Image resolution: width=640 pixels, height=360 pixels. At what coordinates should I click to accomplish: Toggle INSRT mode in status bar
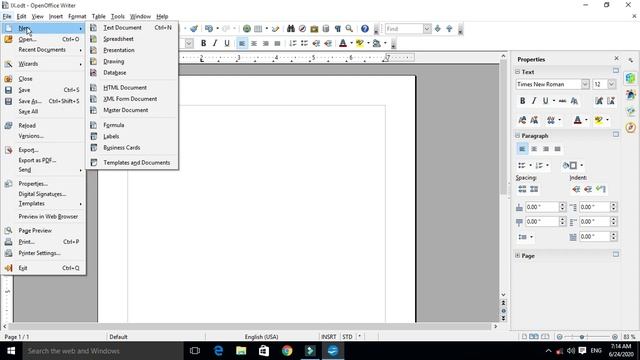(x=328, y=337)
